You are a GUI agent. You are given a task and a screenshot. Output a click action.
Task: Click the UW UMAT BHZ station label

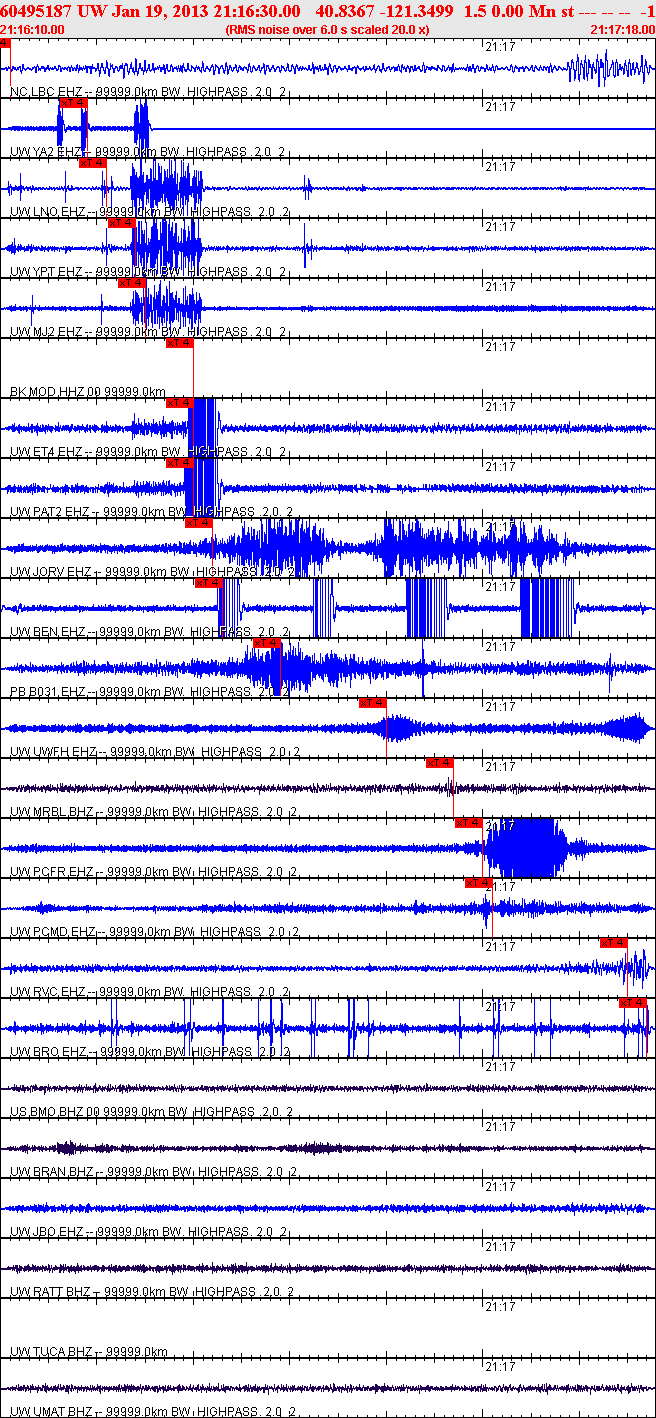(153, 1412)
